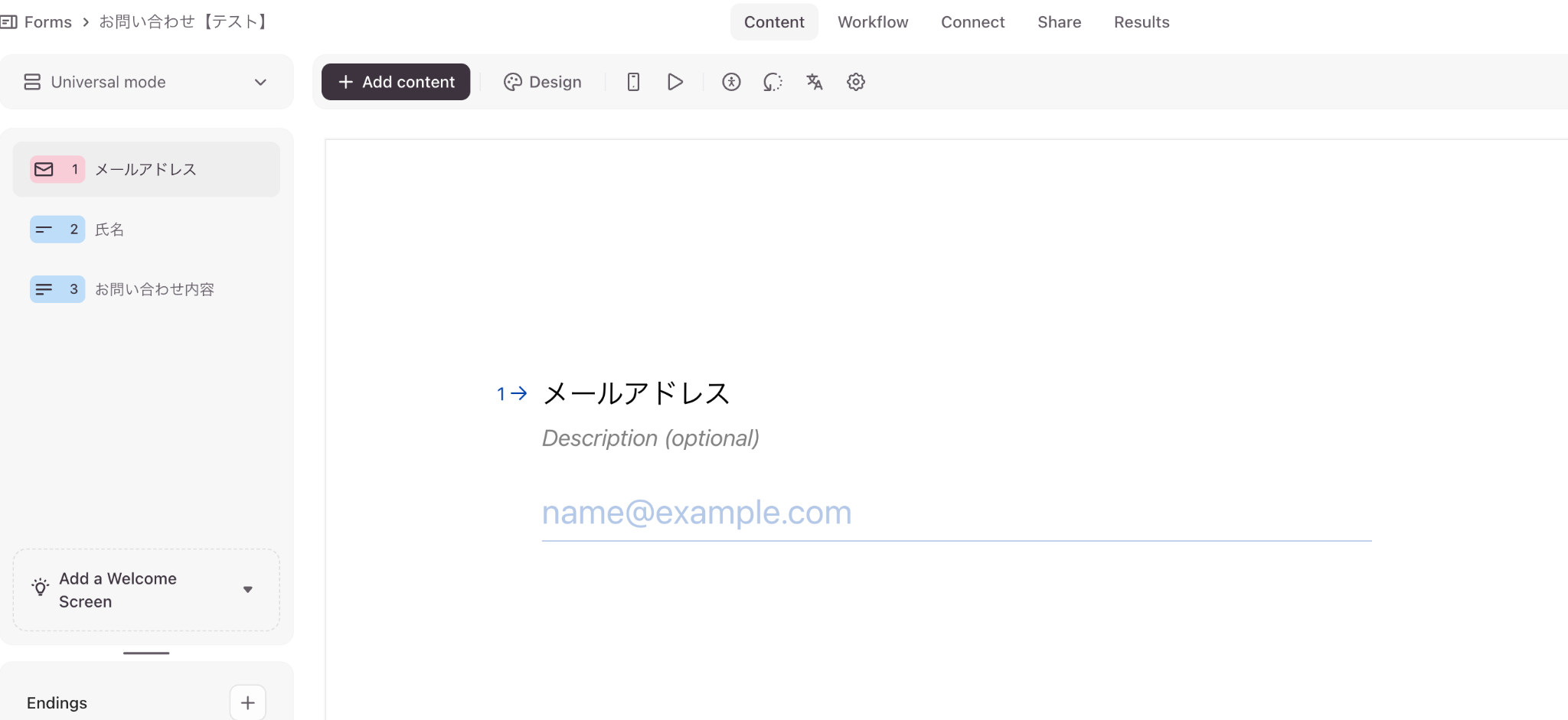Viewport: 1568px width, 720px height.
Task: Navigate to Forms breadcrumb link
Action: coord(47,22)
